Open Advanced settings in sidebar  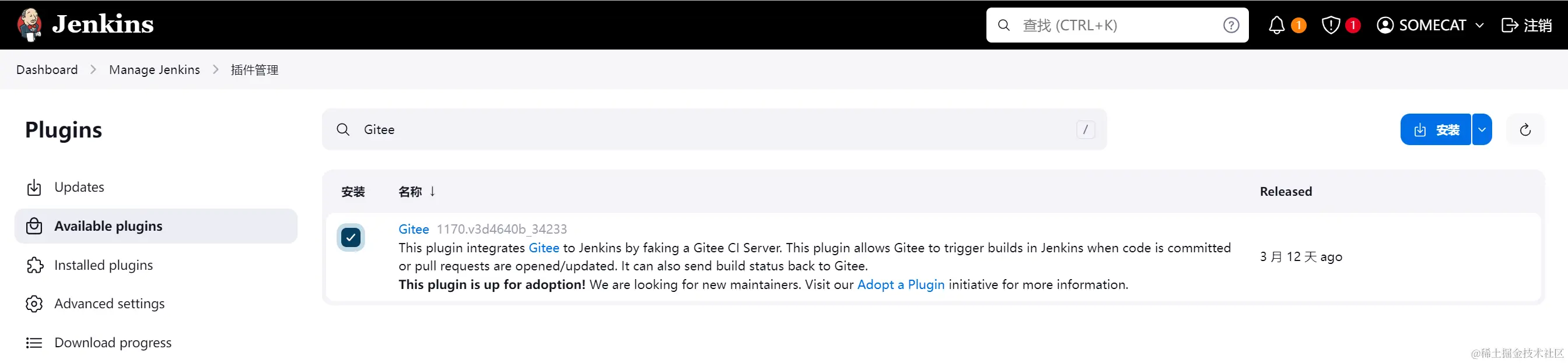click(110, 304)
